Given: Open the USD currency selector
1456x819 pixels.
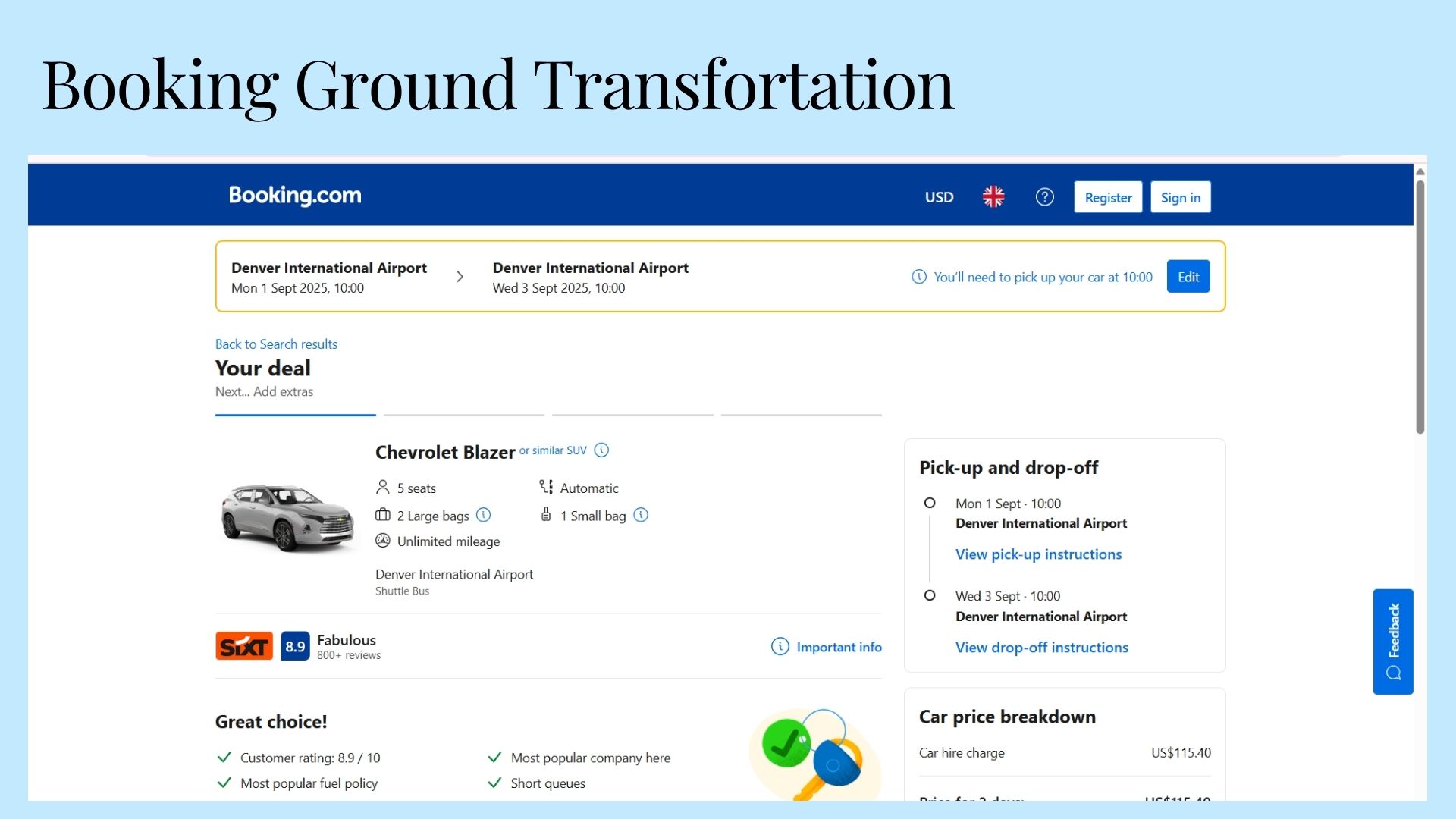Looking at the screenshot, I should point(939,197).
